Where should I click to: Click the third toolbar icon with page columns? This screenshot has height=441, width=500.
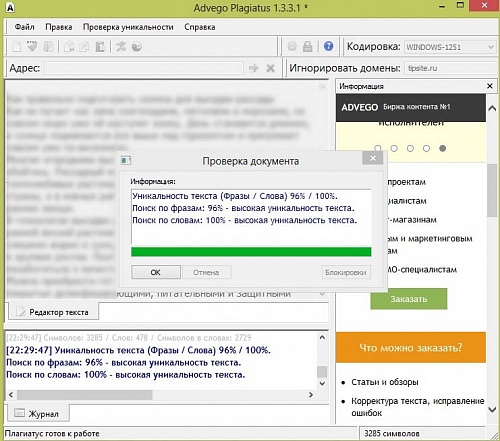coord(48,46)
